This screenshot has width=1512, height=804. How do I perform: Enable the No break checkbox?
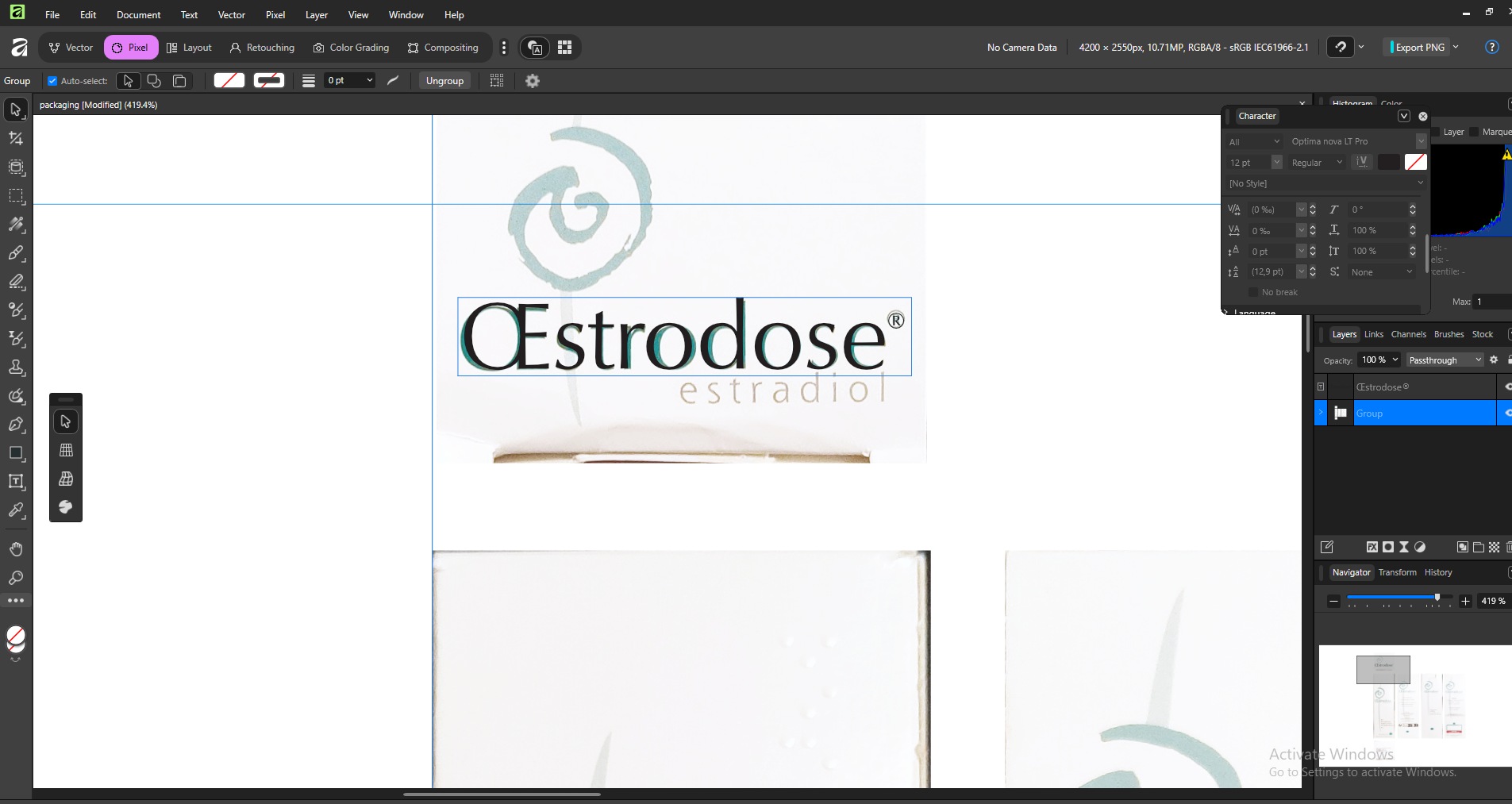tap(1253, 292)
